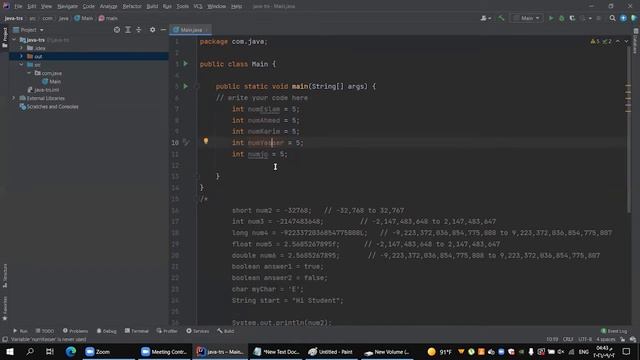Open Search Everywhere via the magnifier icon
640x360 pixels.
click(x=612, y=18)
